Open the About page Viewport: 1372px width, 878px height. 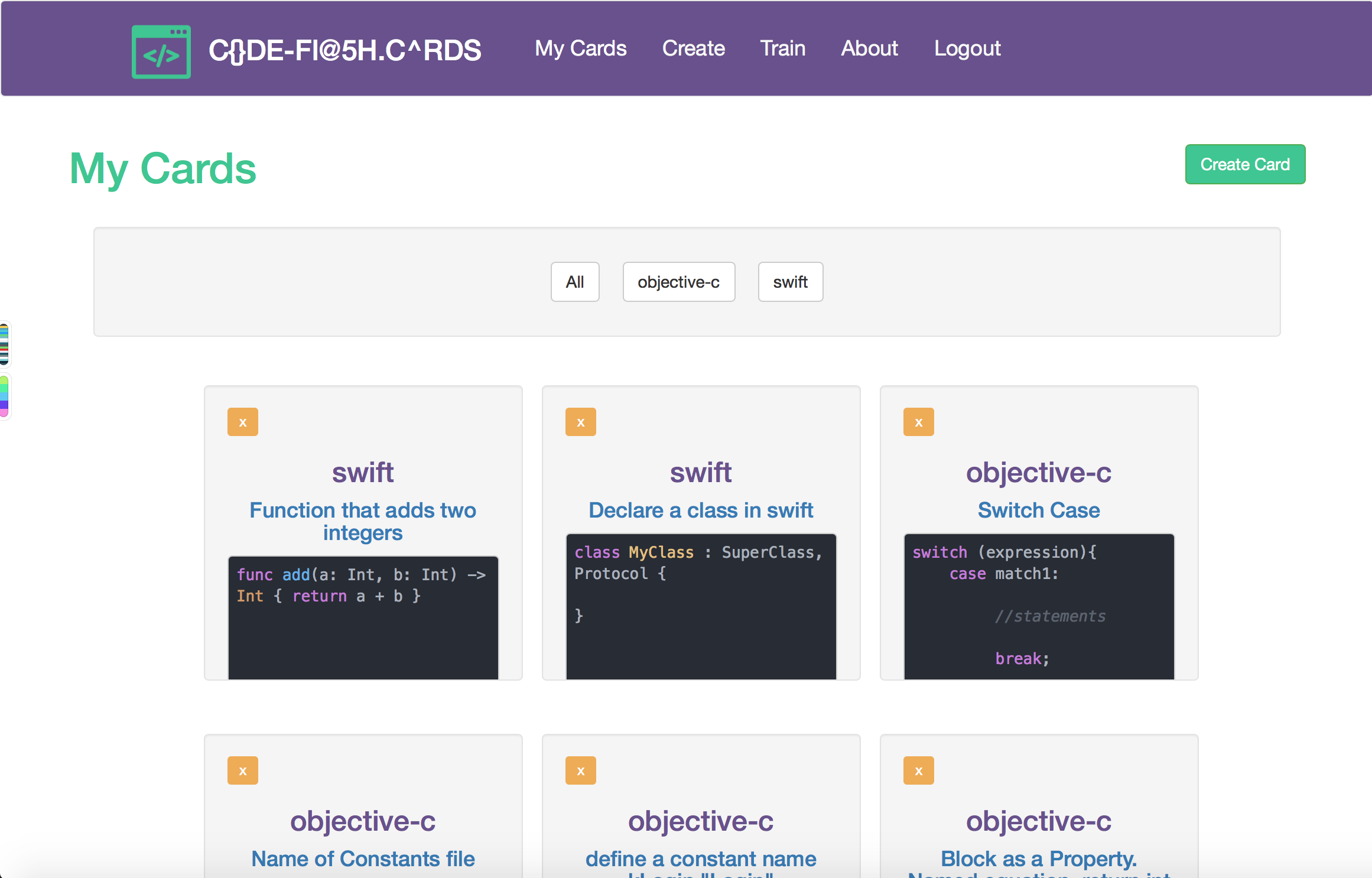point(869,48)
